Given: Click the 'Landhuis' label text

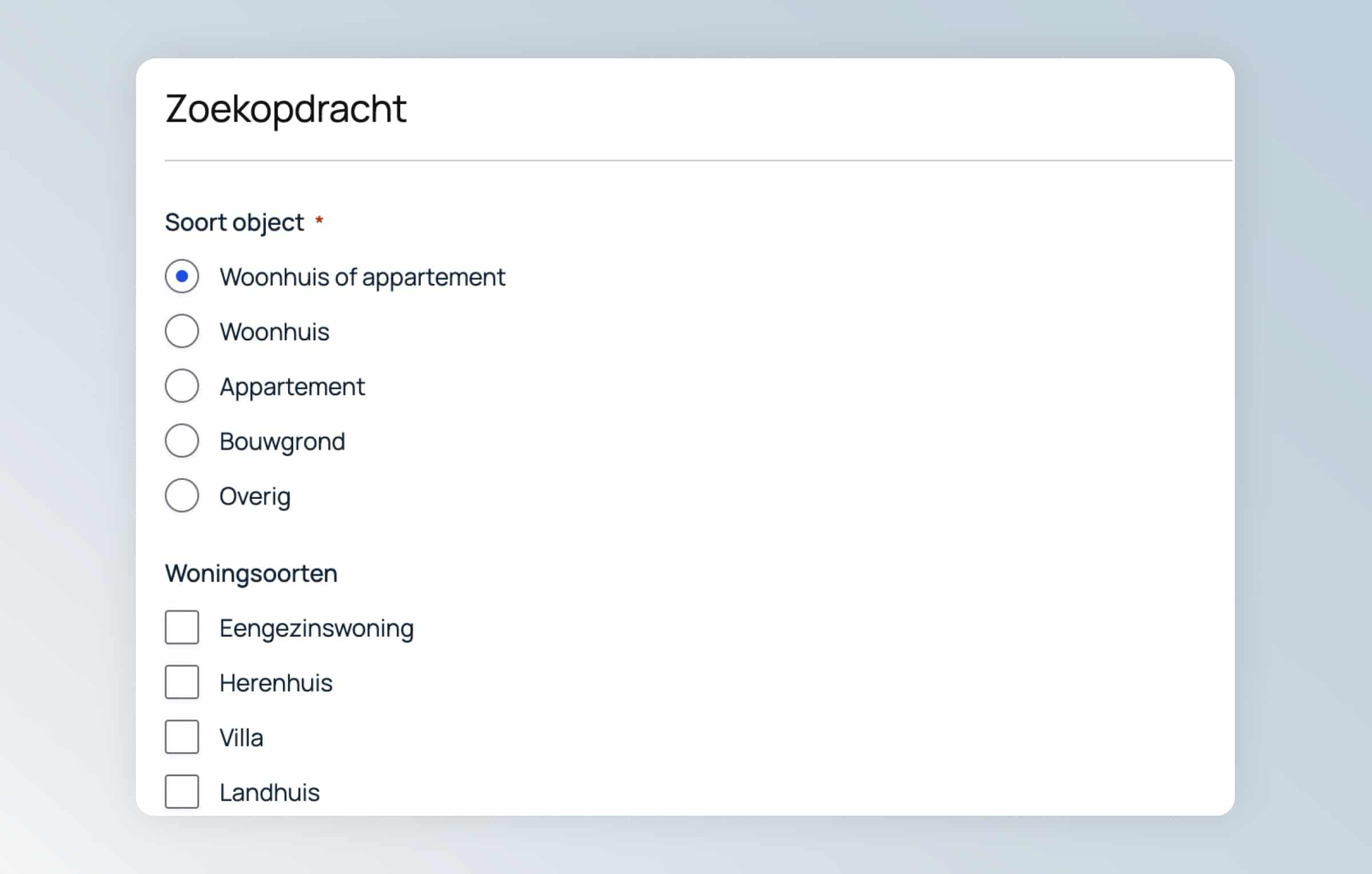Looking at the screenshot, I should coord(270,793).
